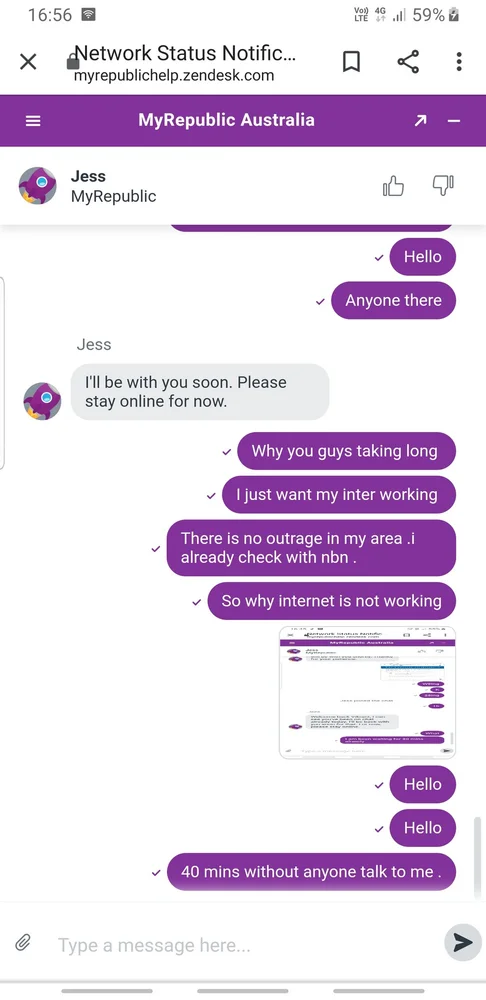Minimize the MyRepublic chat widget

pyautogui.click(x=453, y=121)
